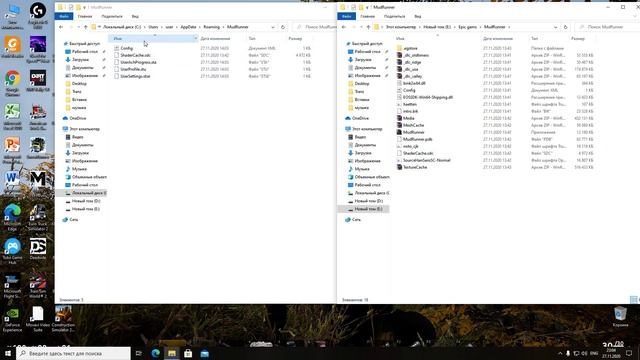Click Новый том (E:) in right path

437,27
